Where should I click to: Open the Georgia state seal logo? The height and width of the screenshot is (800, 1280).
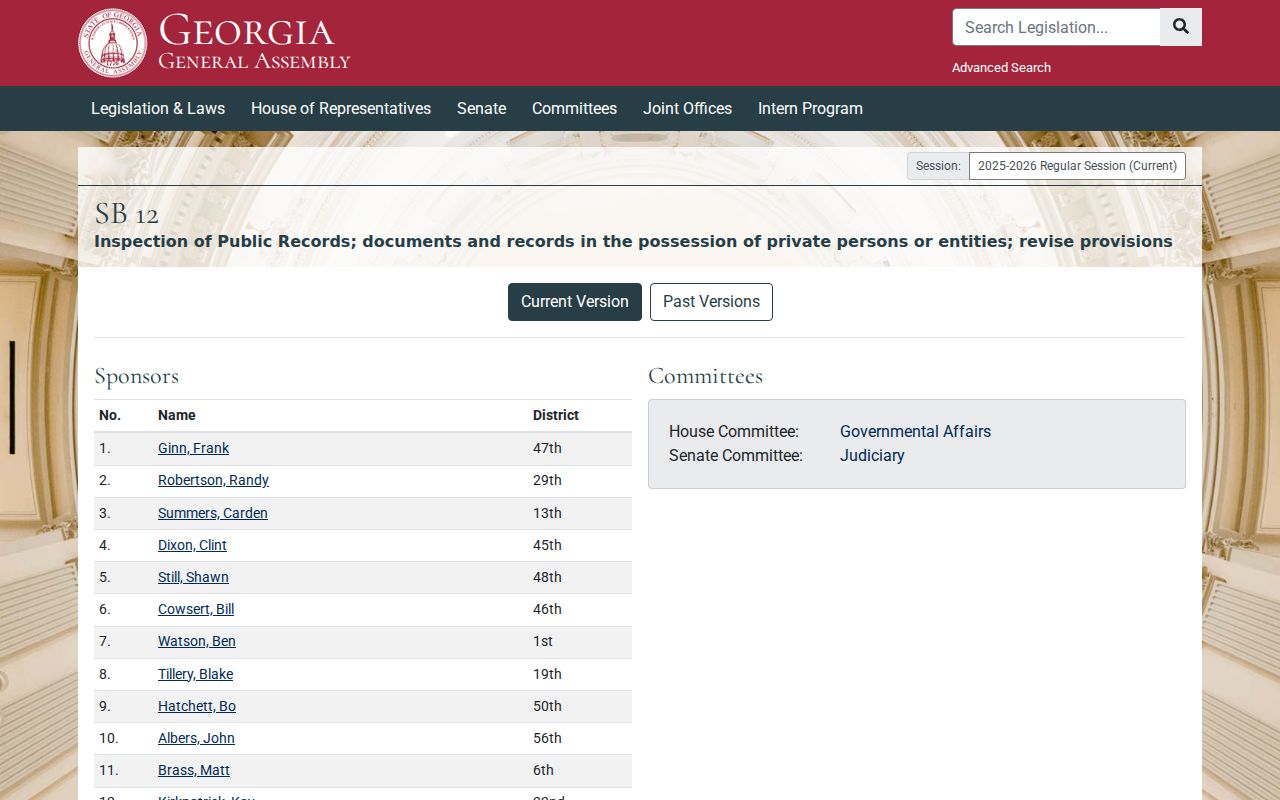click(113, 43)
